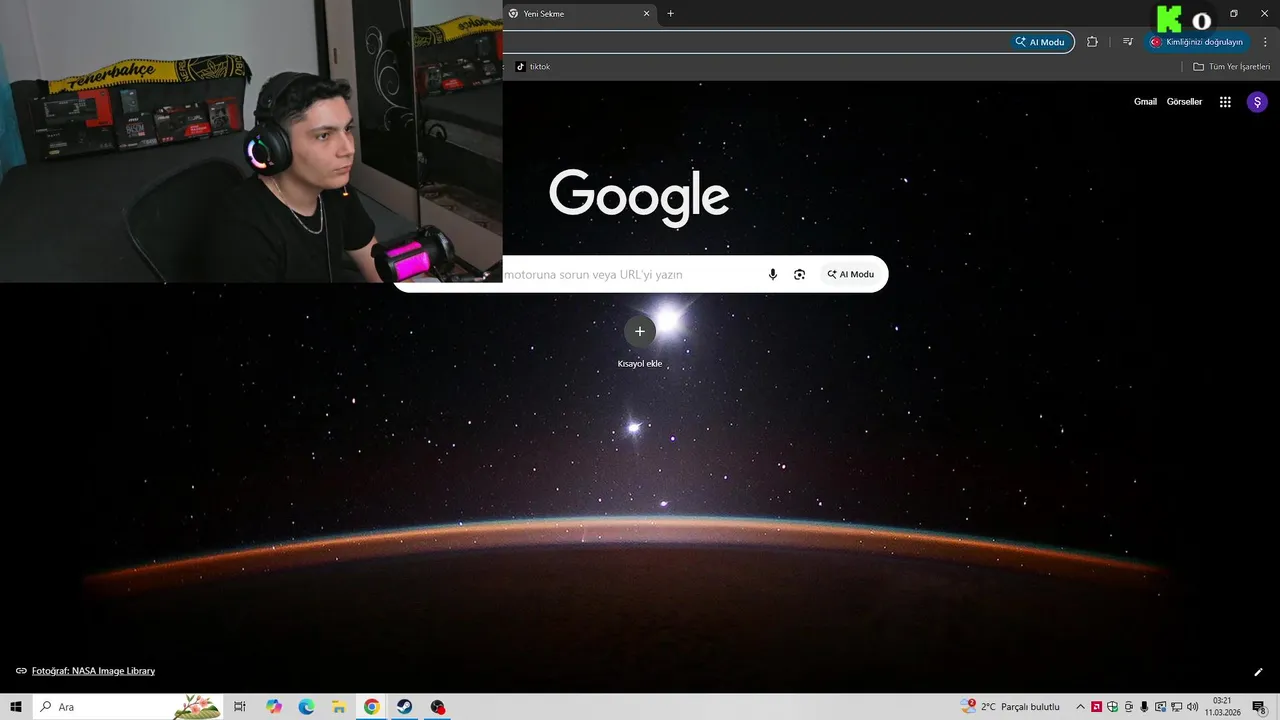1280x720 pixels.
Task: Switch to Chrome on the taskbar
Action: (x=371, y=707)
